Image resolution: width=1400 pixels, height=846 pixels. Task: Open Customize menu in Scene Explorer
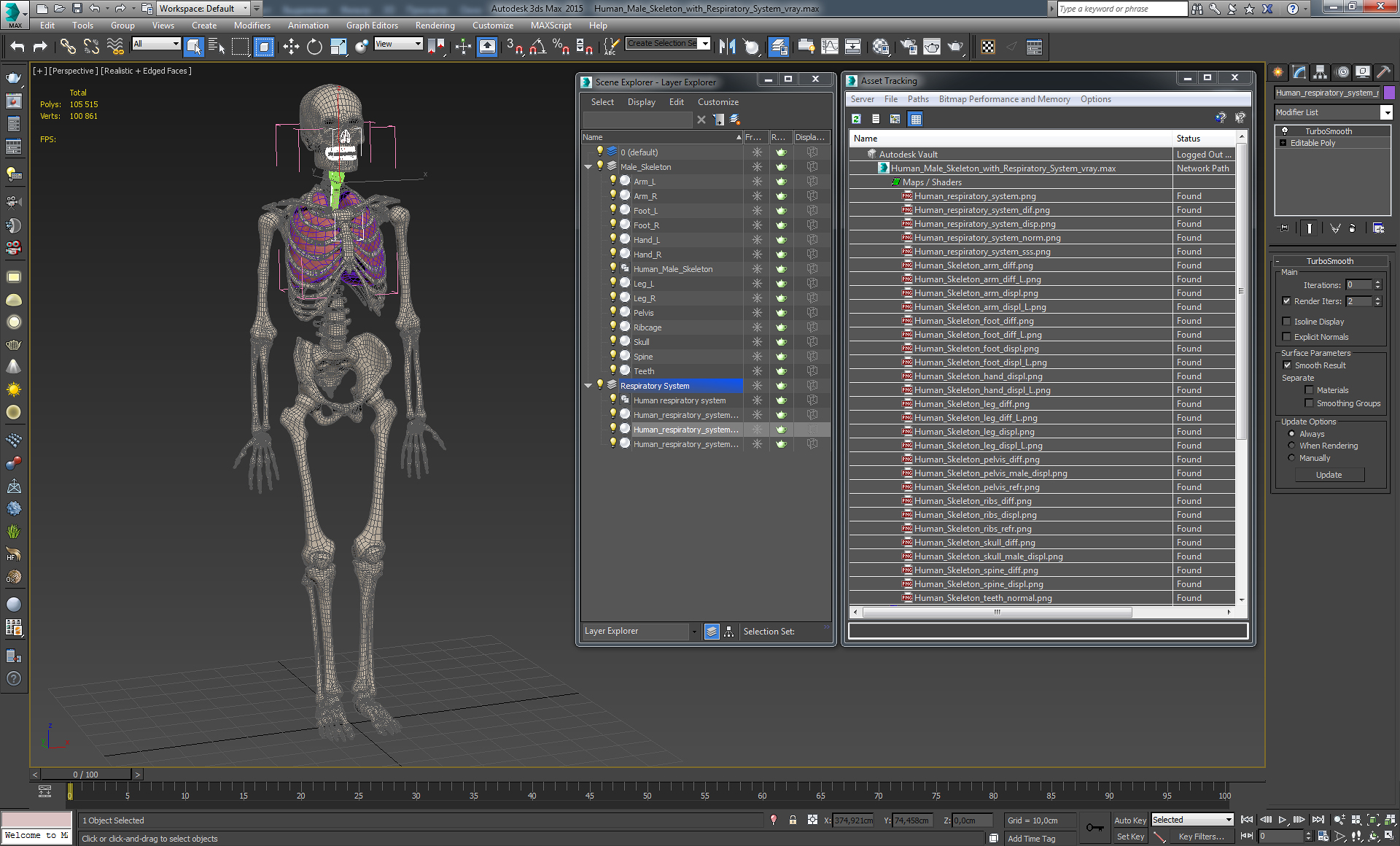(x=717, y=102)
